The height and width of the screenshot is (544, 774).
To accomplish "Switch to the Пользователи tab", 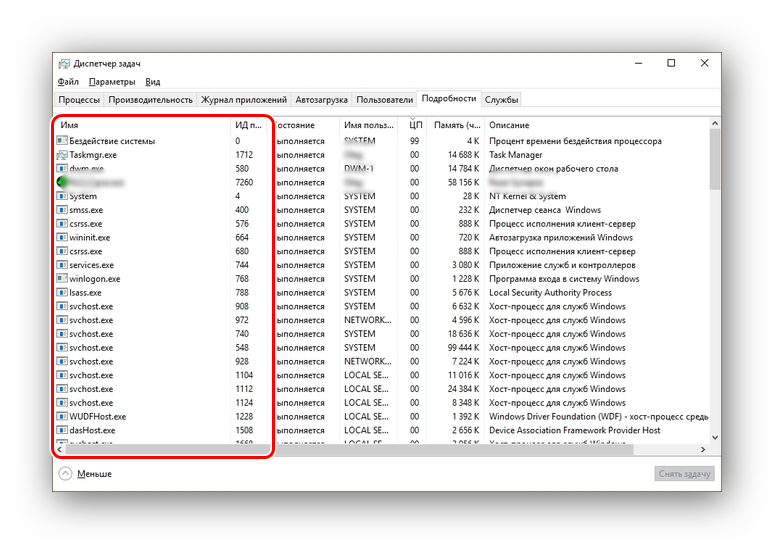I will pyautogui.click(x=385, y=100).
